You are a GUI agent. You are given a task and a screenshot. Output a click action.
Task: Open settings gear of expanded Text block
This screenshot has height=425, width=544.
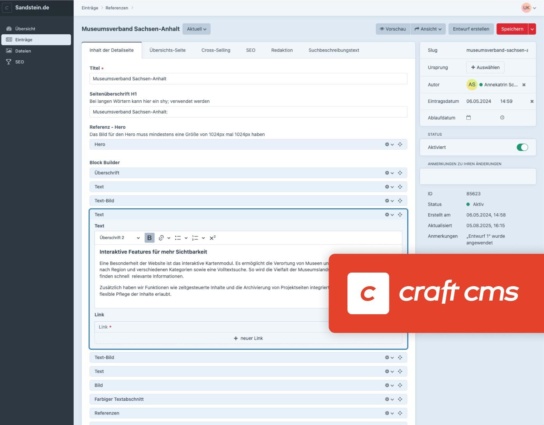tap(389, 215)
